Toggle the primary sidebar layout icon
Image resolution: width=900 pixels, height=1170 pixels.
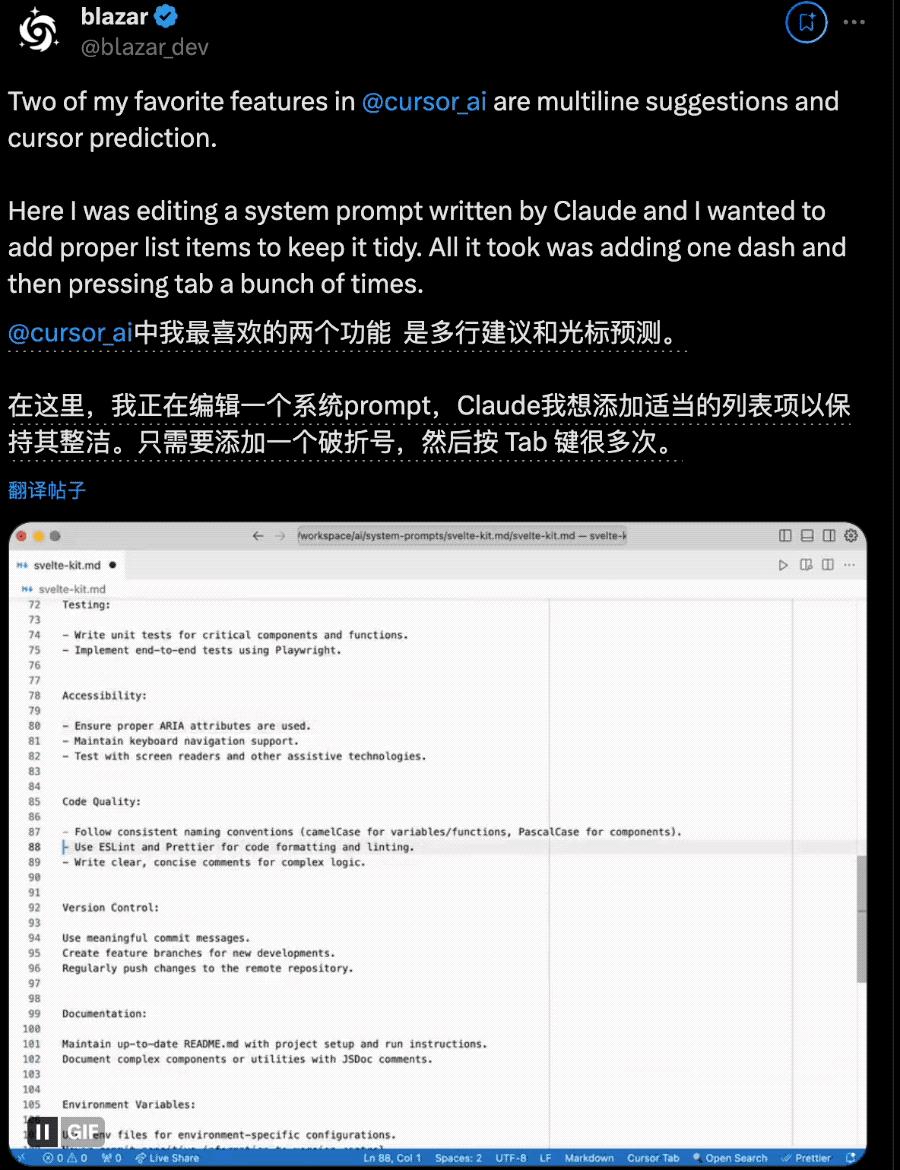tap(785, 536)
